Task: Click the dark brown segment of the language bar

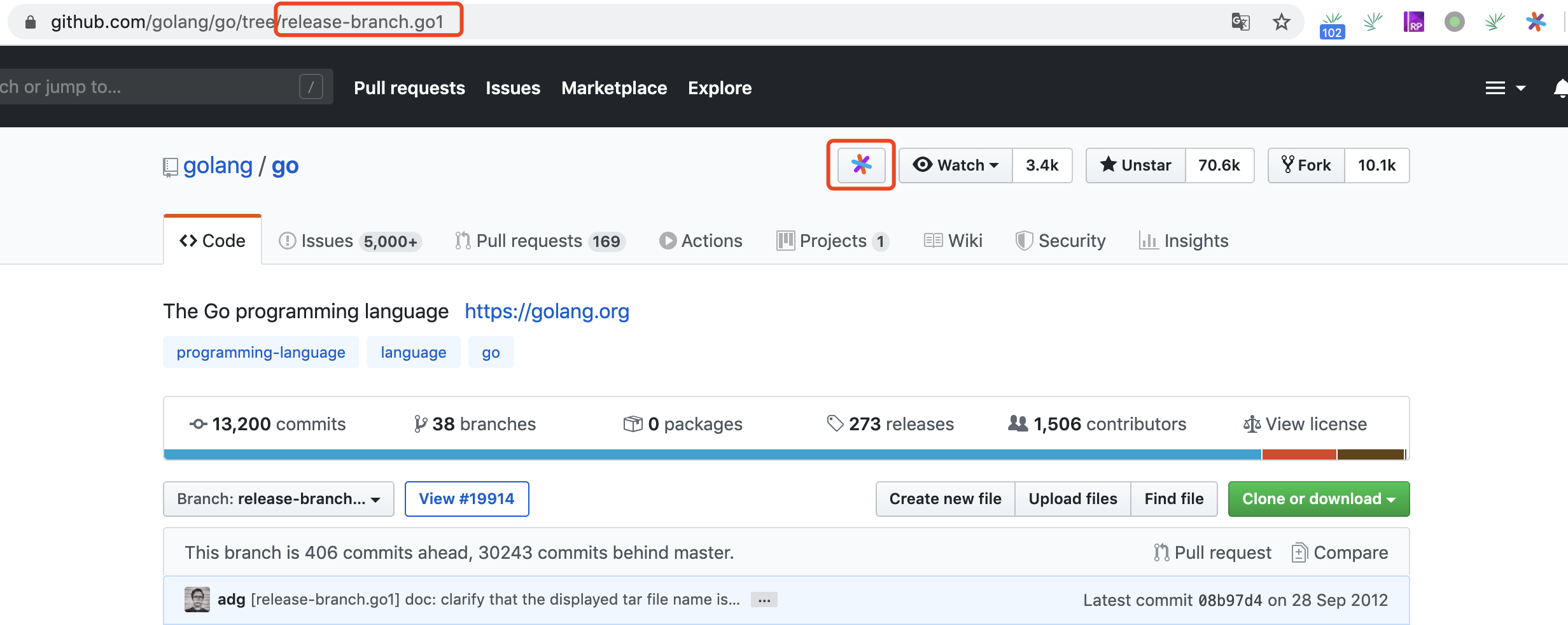Action: (x=1371, y=454)
